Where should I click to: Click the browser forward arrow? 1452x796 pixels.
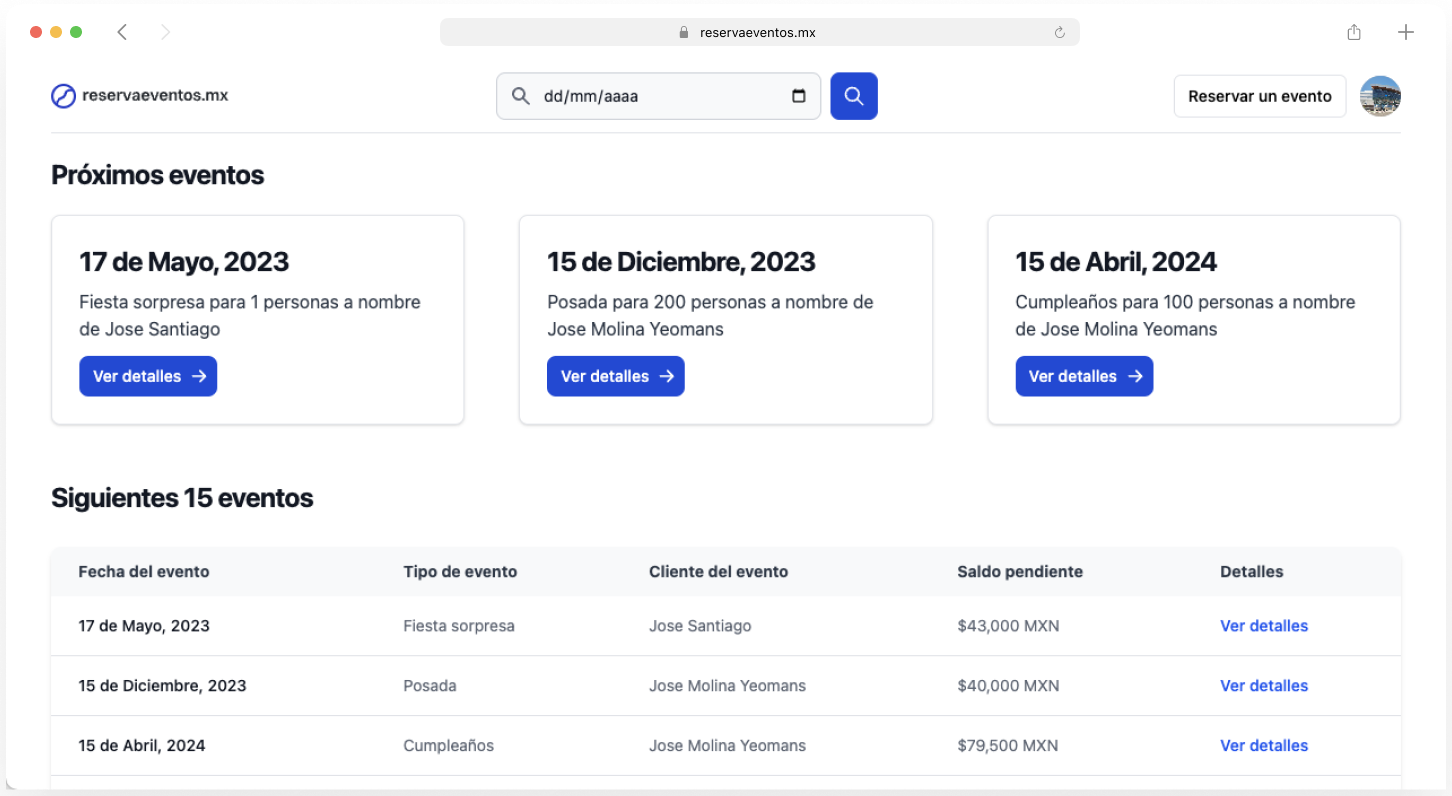pos(166,32)
